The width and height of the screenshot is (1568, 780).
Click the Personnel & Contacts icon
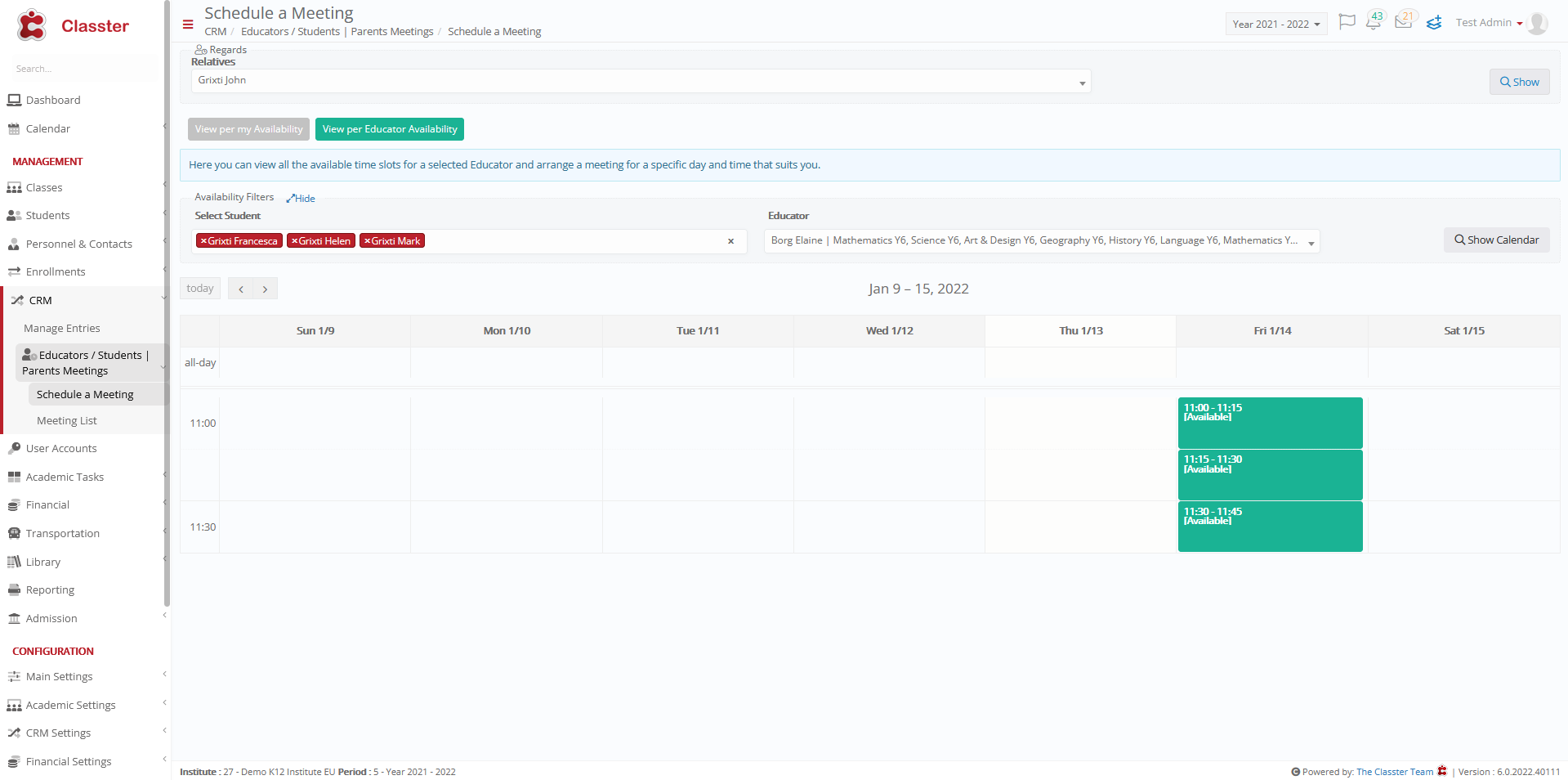point(14,244)
